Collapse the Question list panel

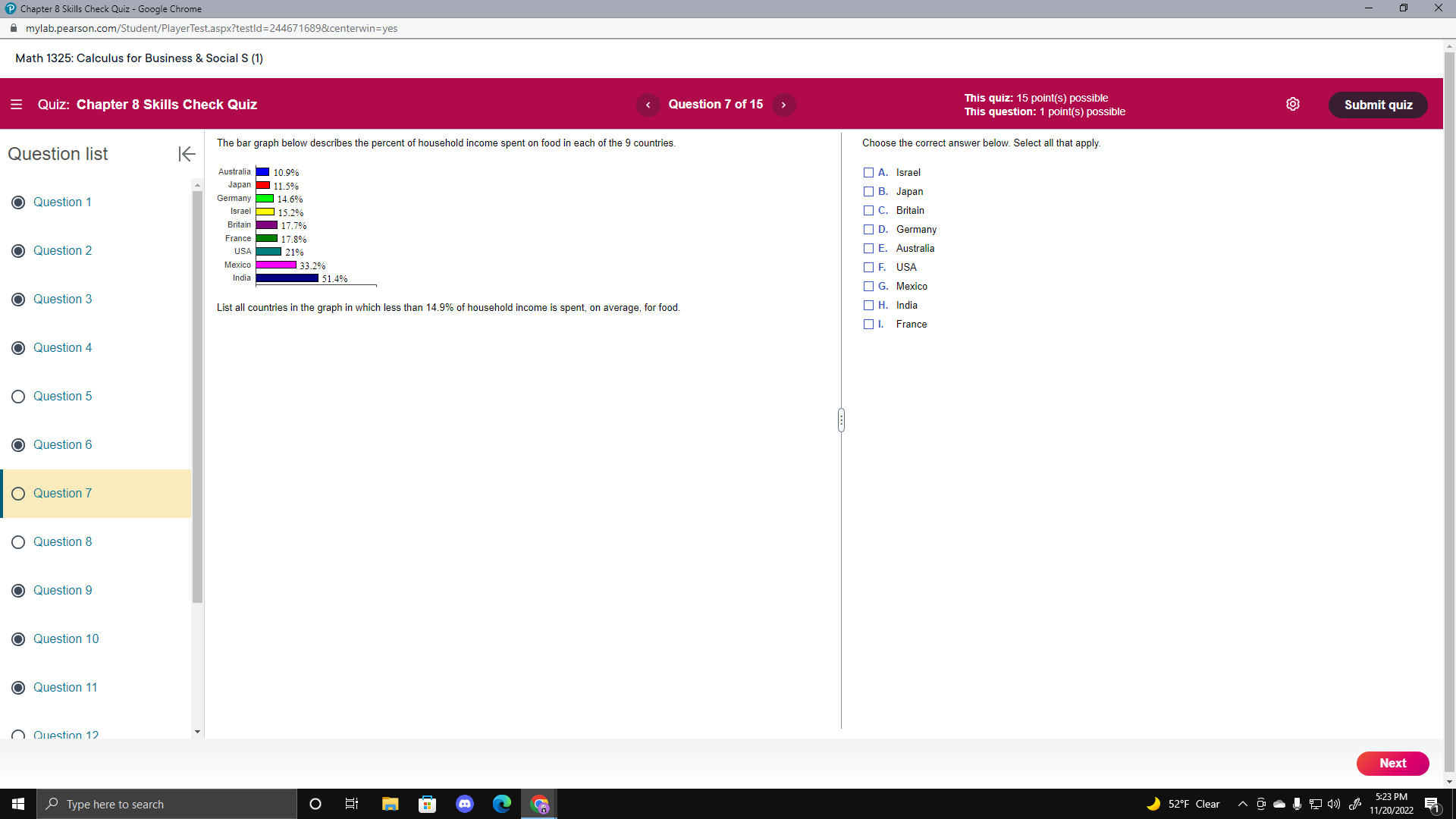(x=186, y=154)
